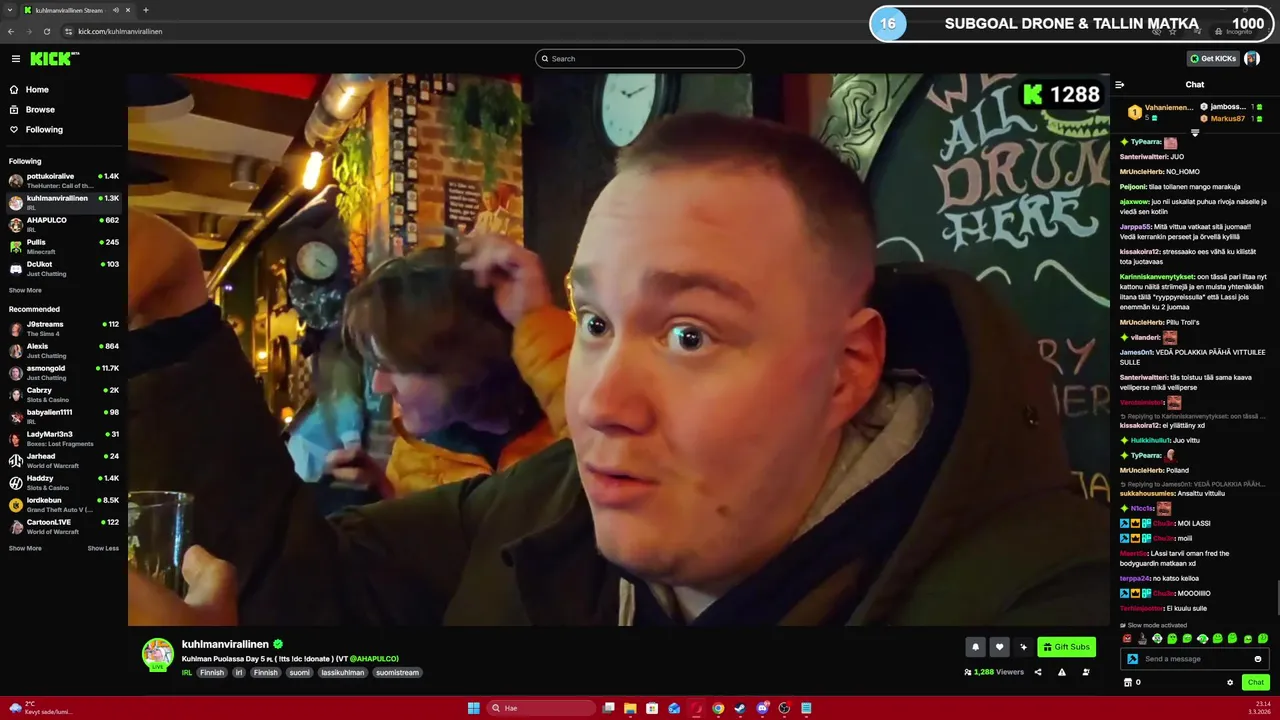Image resolution: width=1280 pixels, height=720 pixels.
Task: Open the user profile avatar menu
Action: 1251,59
